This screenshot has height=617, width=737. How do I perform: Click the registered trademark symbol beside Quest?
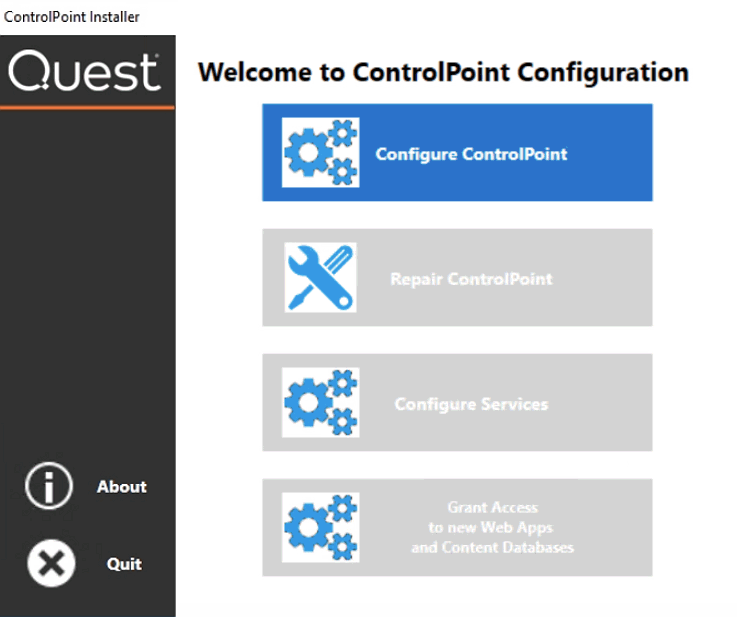click(x=156, y=58)
